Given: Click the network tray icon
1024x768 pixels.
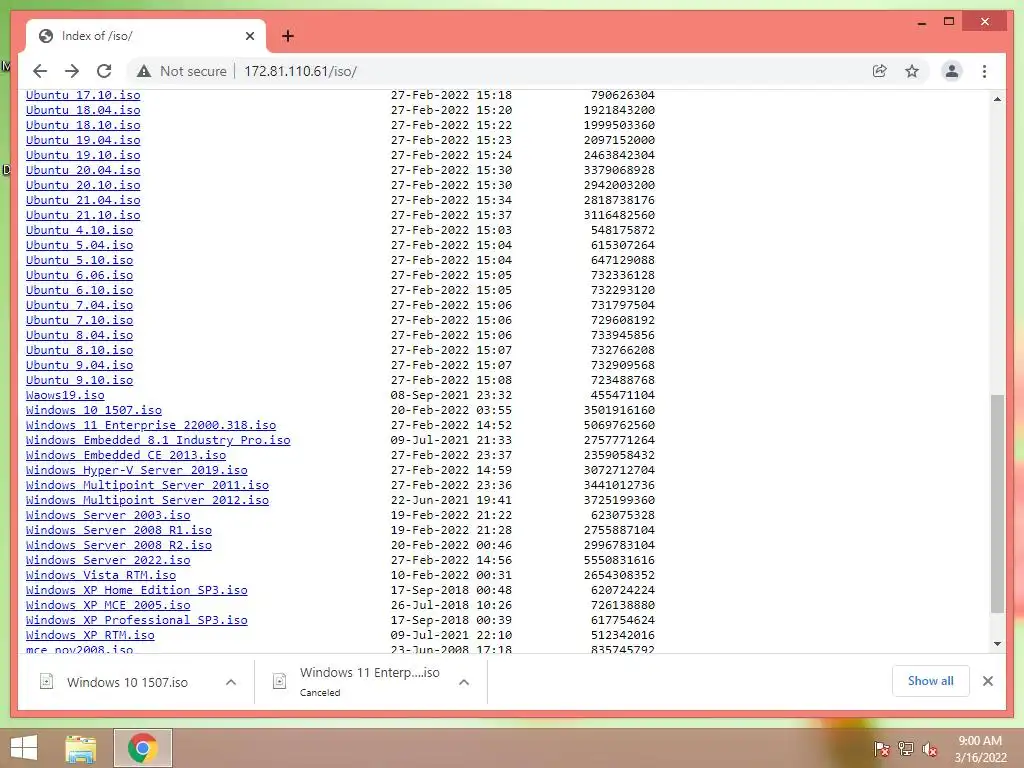Looking at the screenshot, I should (906, 748).
